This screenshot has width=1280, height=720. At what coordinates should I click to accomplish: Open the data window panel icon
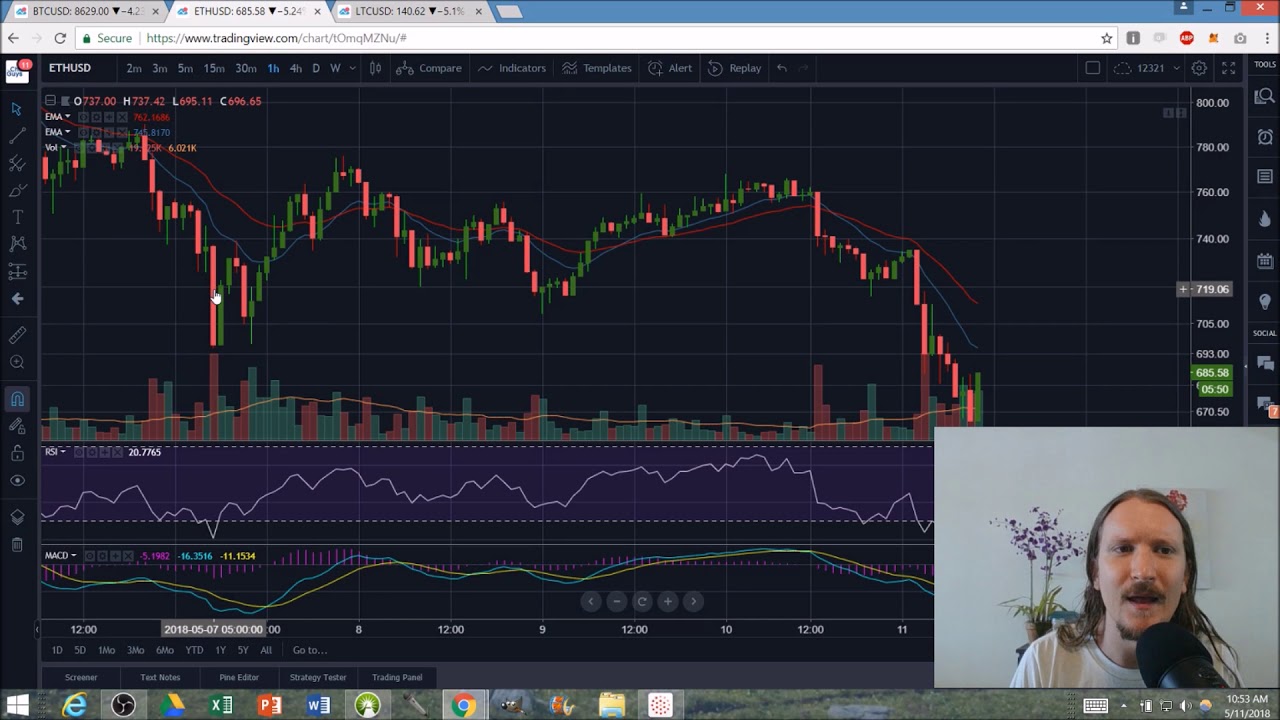click(x=1265, y=177)
